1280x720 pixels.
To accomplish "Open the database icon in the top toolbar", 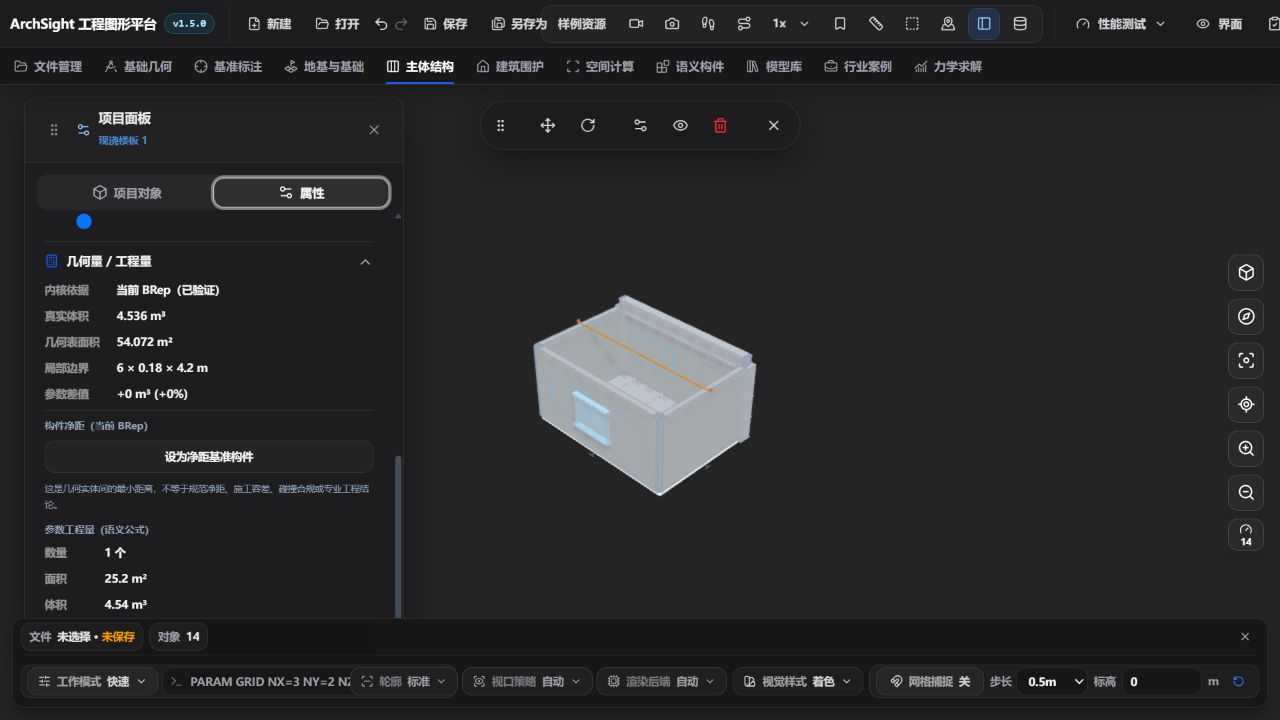I will (1020, 24).
